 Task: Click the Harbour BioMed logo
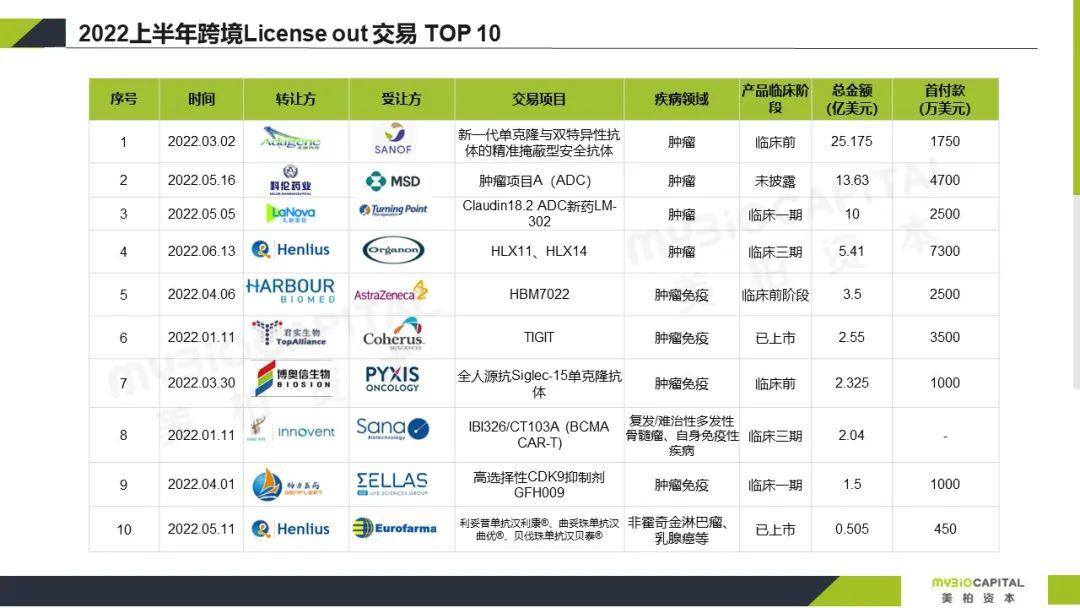click(290, 291)
